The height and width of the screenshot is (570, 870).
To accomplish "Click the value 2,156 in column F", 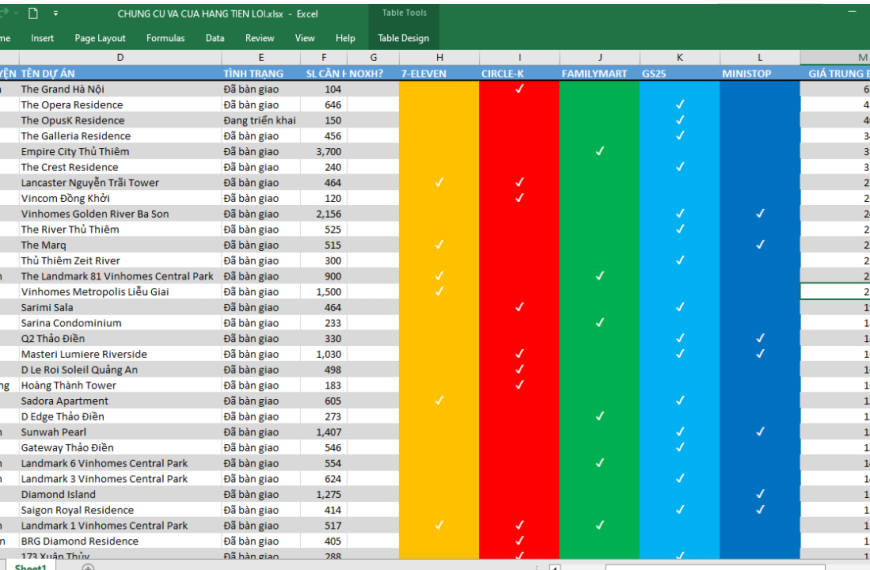I will (x=323, y=214).
